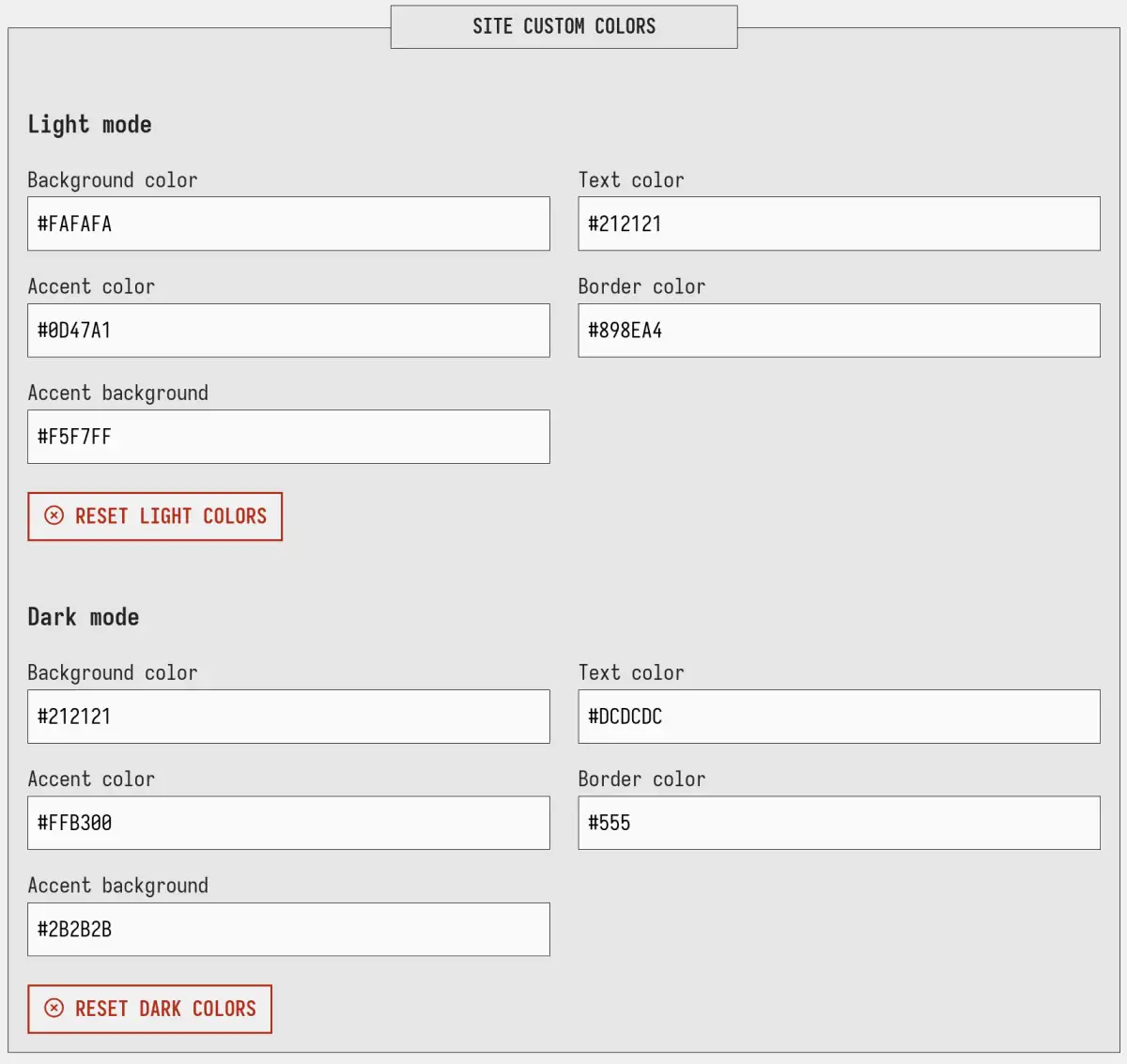Click the Border color label under Dark mode
This screenshot has width=1127, height=1064.
tap(641, 779)
